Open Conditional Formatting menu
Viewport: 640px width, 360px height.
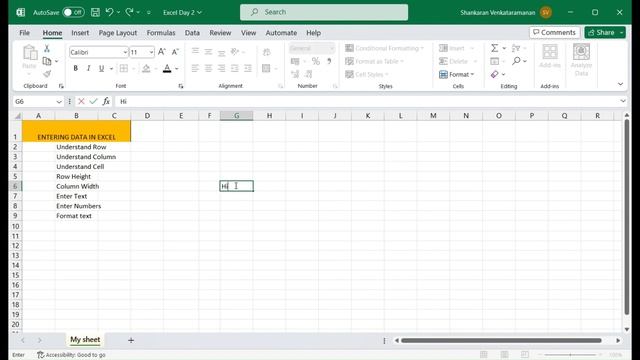[384, 48]
